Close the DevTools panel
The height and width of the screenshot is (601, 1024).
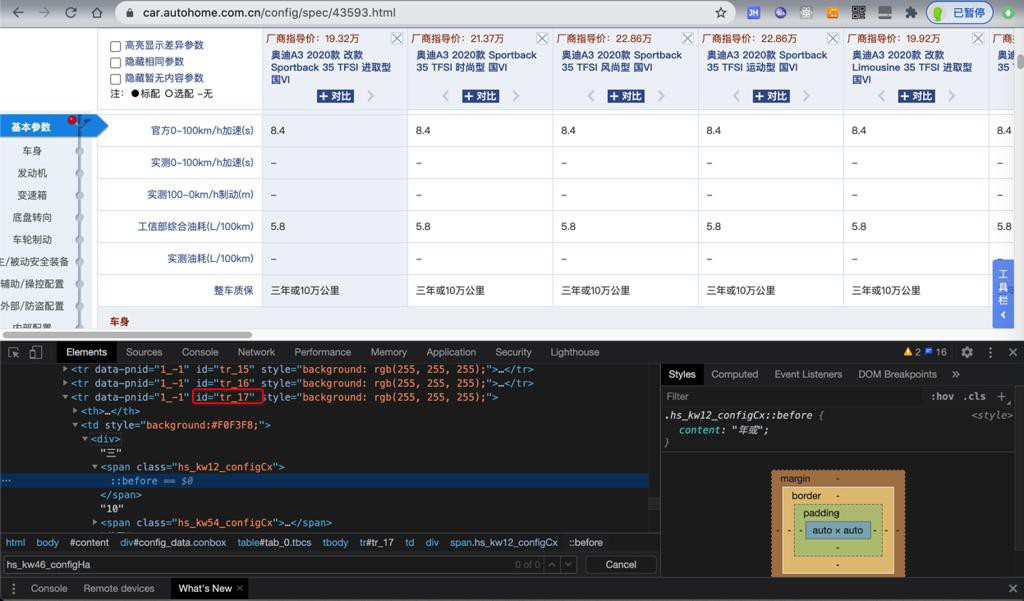click(1013, 352)
